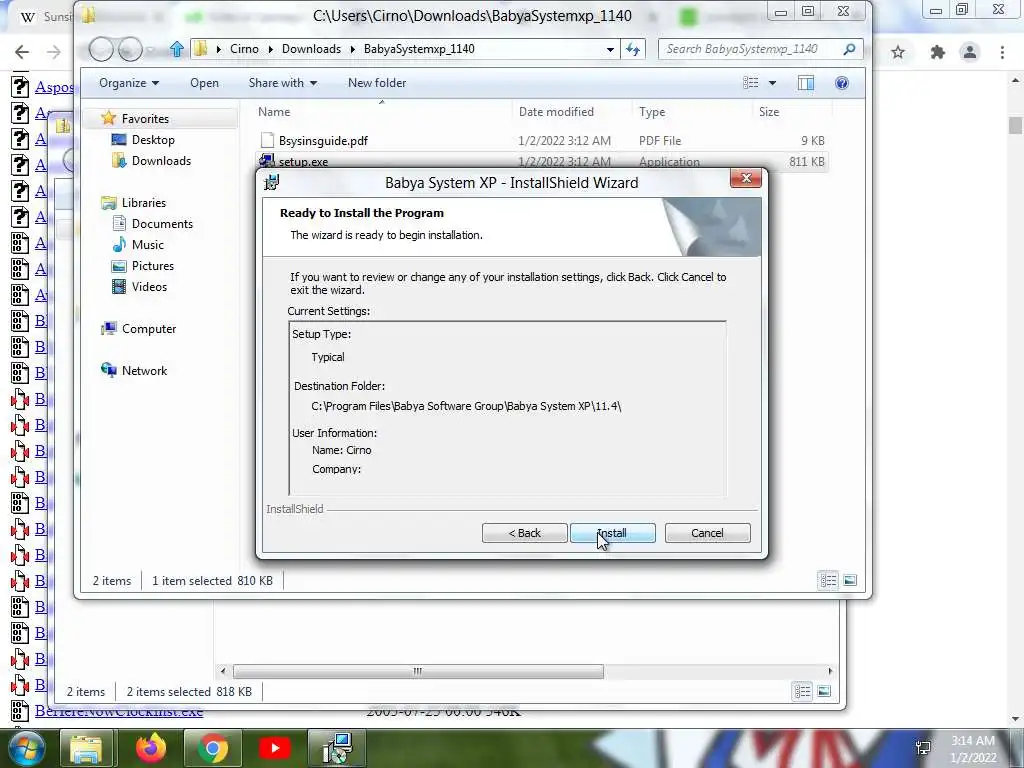Viewport: 1024px width, 768px height.
Task: Select Computer in the navigation pane
Action: [149, 328]
